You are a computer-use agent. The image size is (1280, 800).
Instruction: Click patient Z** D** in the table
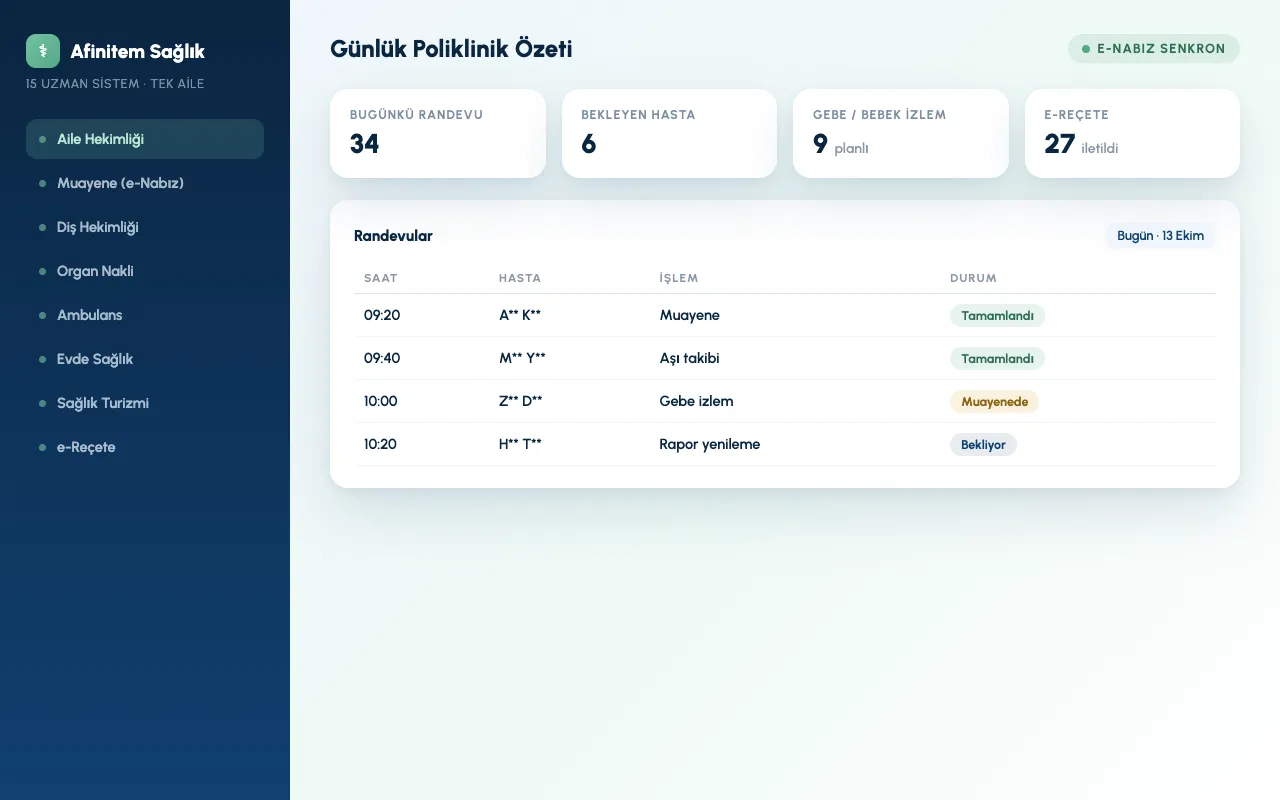pos(521,401)
